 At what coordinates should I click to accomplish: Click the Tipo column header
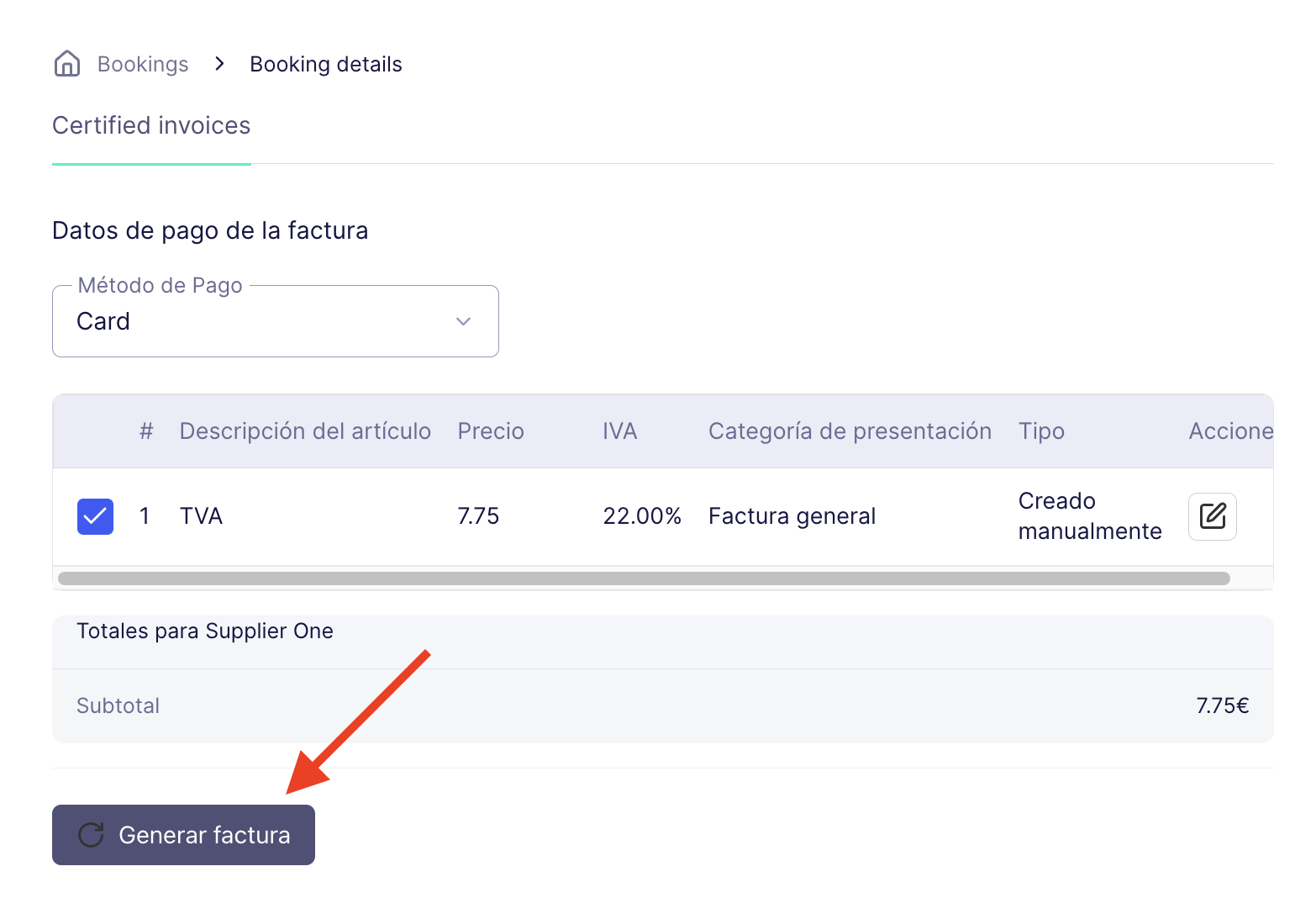pos(1041,431)
